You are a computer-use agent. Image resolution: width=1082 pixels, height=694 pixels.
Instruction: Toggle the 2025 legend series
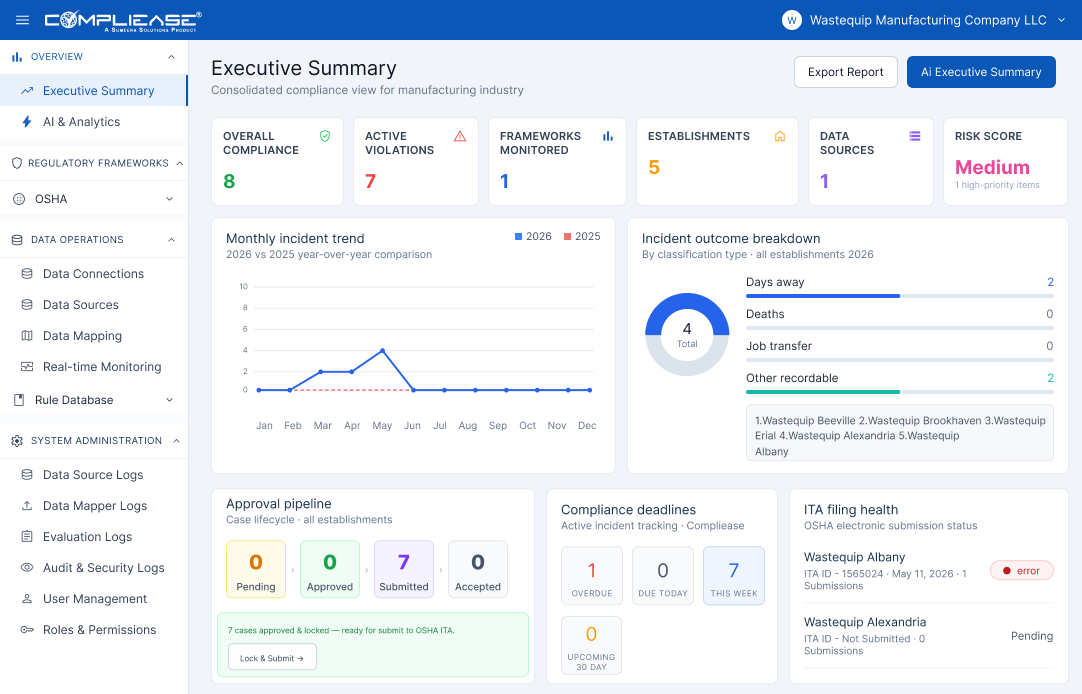[582, 237]
